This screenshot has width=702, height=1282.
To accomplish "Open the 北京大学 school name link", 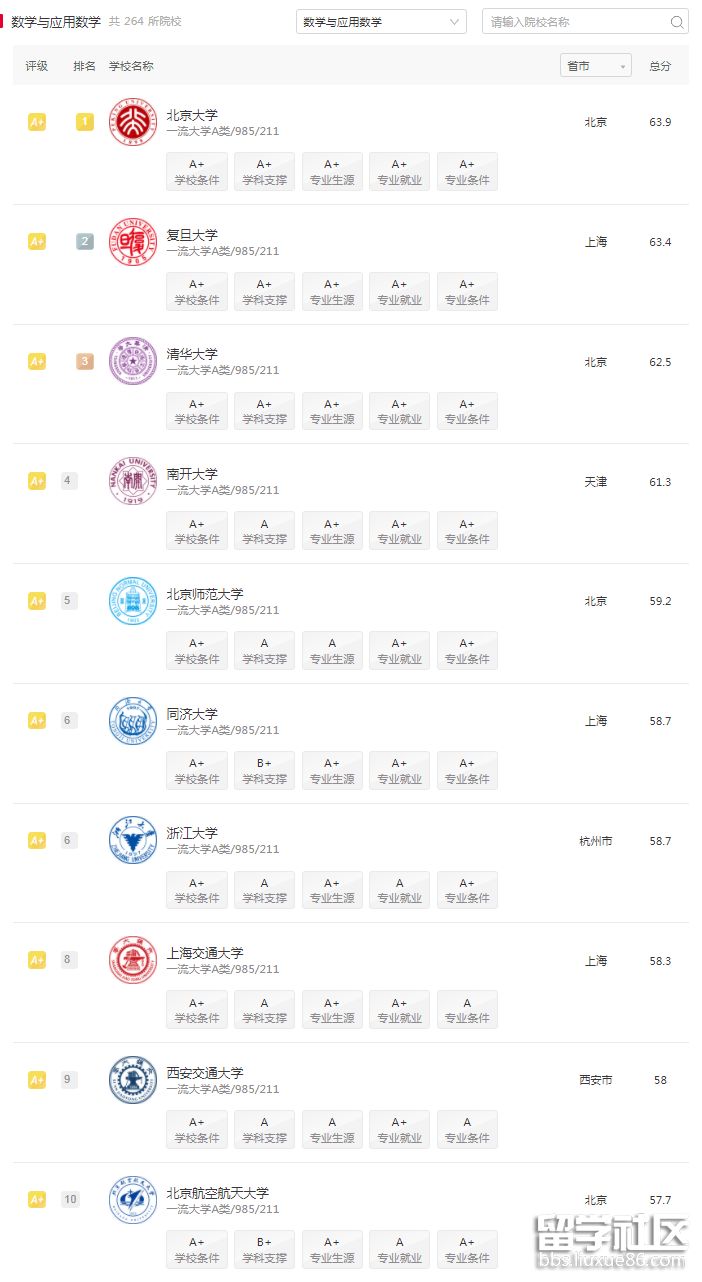I will point(192,115).
